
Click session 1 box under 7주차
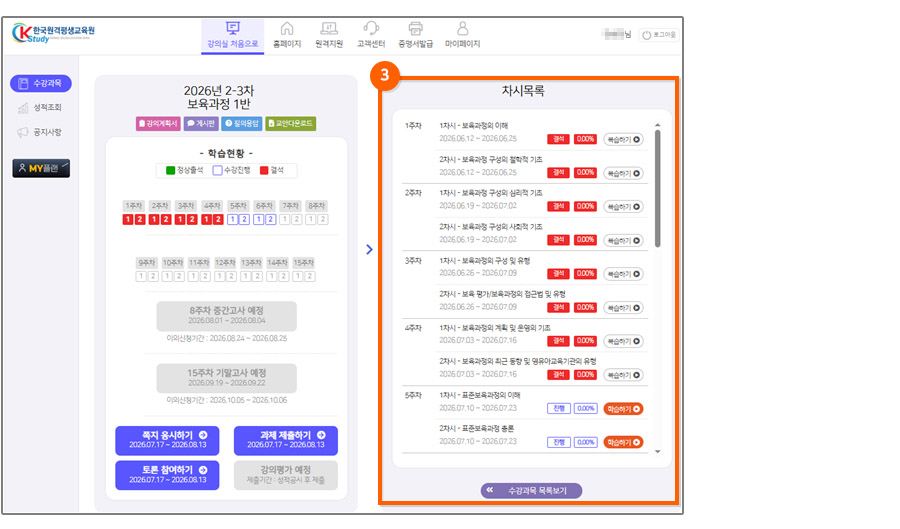click(x=285, y=219)
